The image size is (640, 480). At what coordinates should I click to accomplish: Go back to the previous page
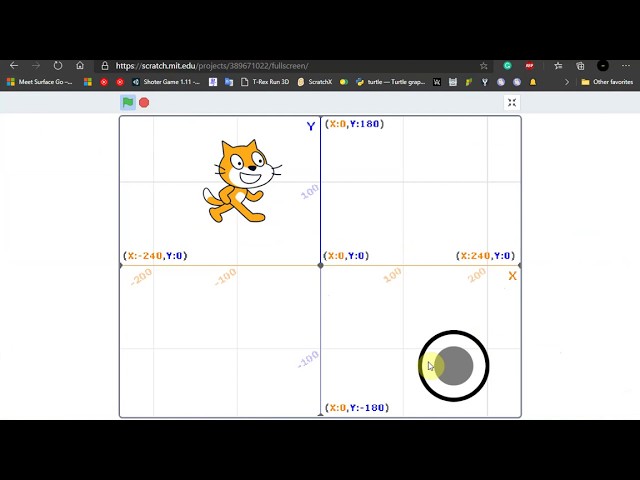[14, 66]
